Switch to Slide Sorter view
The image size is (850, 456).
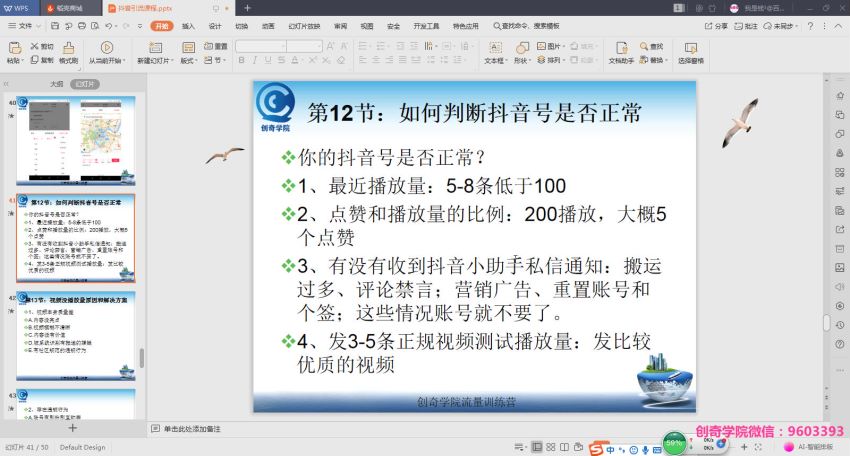[x=551, y=447]
